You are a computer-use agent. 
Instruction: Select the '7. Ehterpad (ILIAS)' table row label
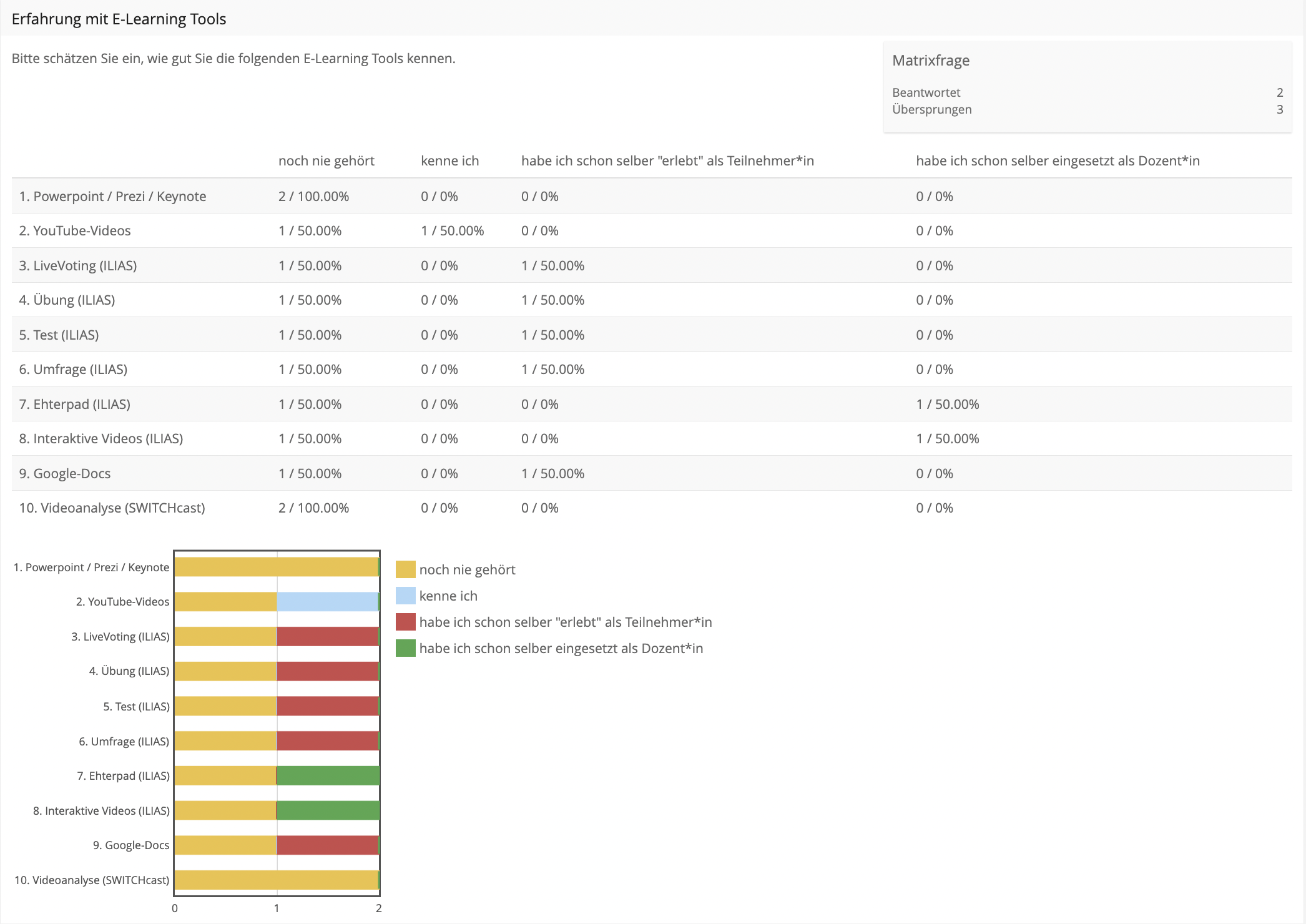click(x=75, y=404)
